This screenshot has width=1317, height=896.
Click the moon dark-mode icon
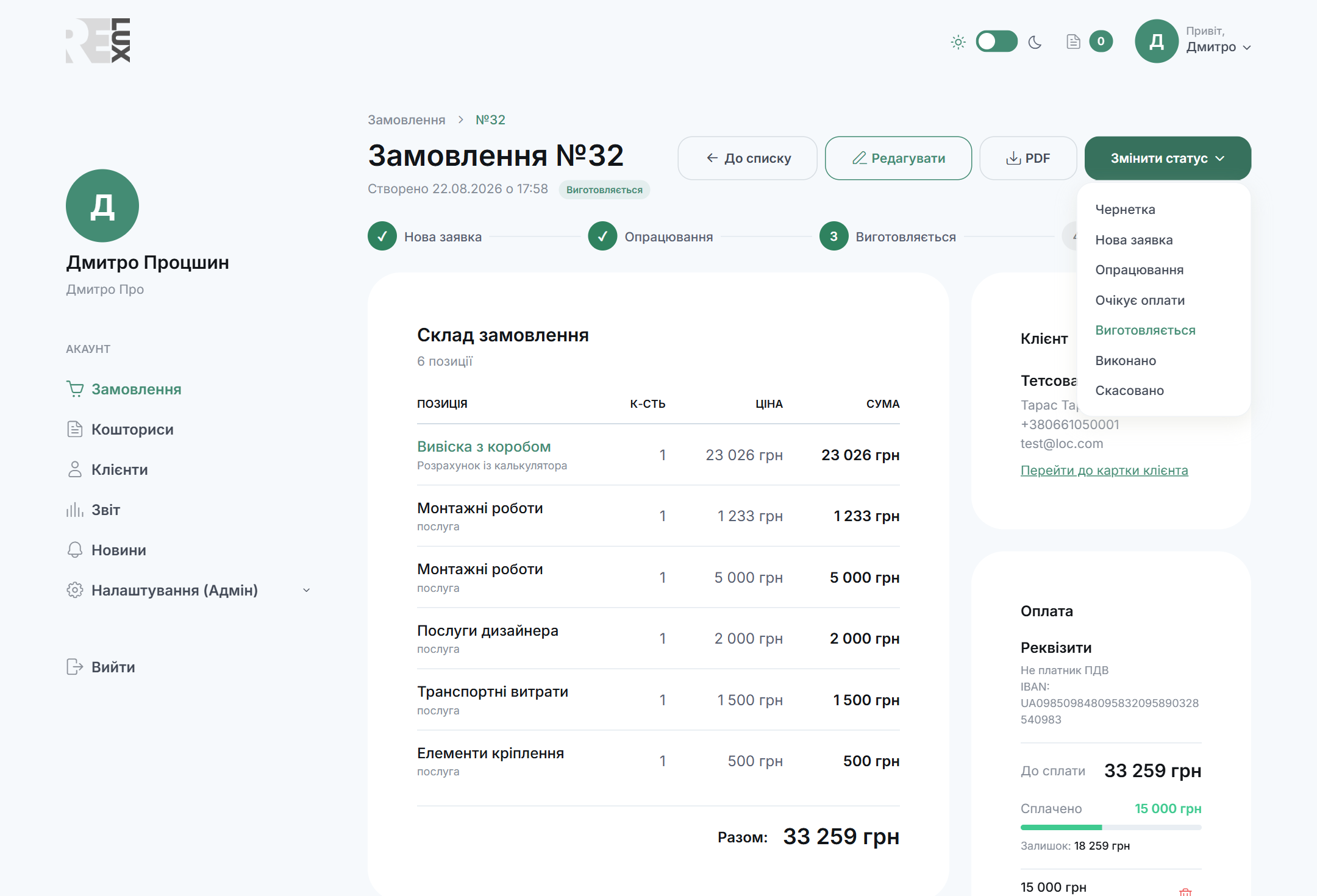[x=1035, y=42]
